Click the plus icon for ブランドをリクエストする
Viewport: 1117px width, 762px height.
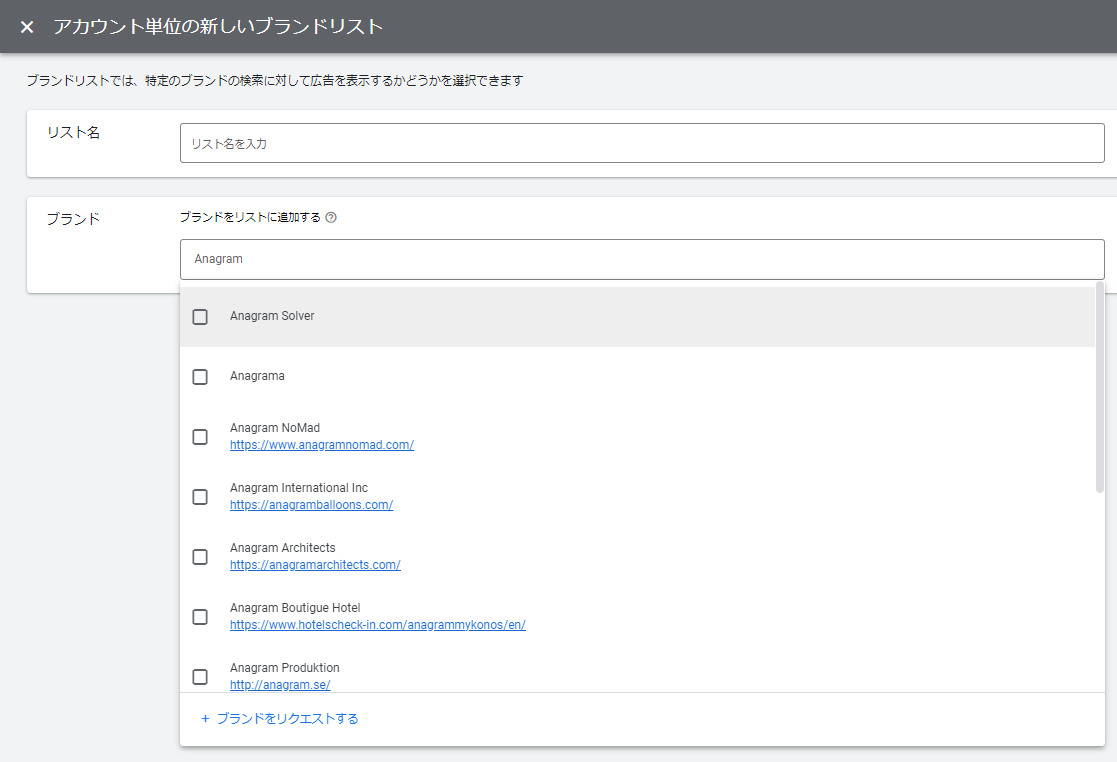pos(205,719)
